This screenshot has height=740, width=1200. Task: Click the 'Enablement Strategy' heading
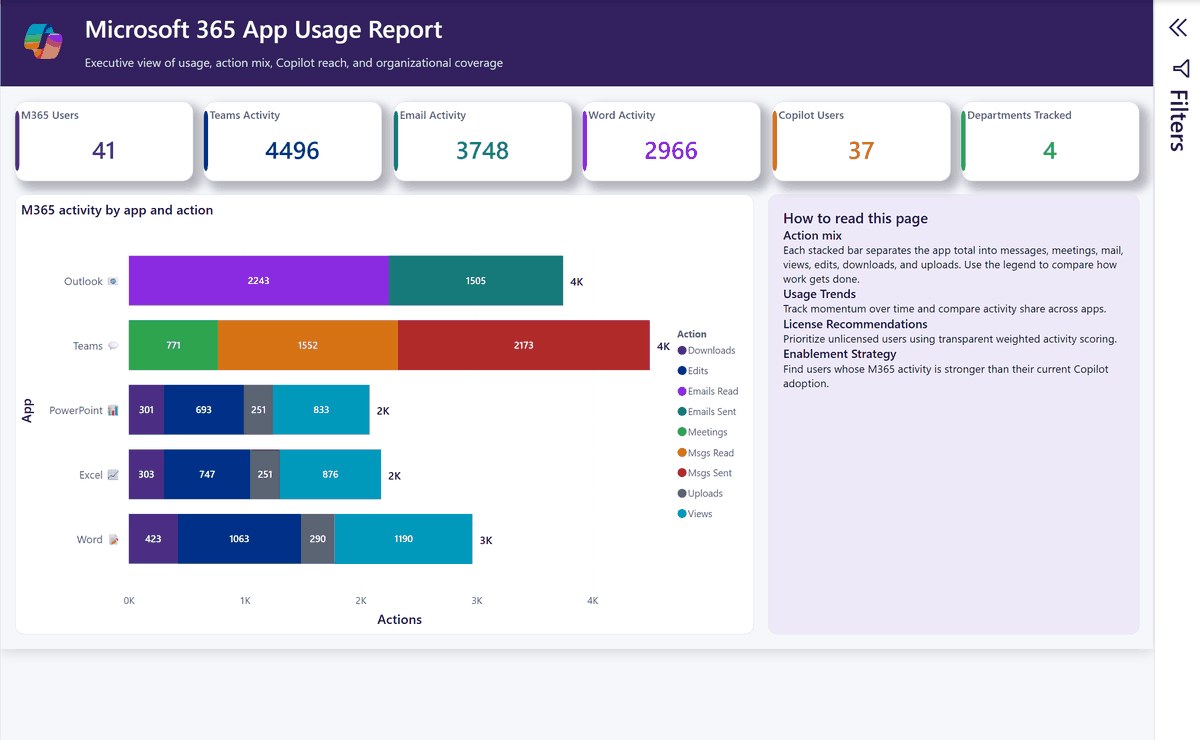[x=840, y=354]
